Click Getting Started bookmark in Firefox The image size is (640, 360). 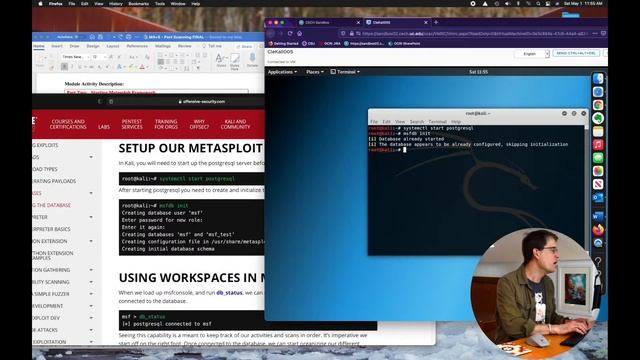click(x=284, y=43)
